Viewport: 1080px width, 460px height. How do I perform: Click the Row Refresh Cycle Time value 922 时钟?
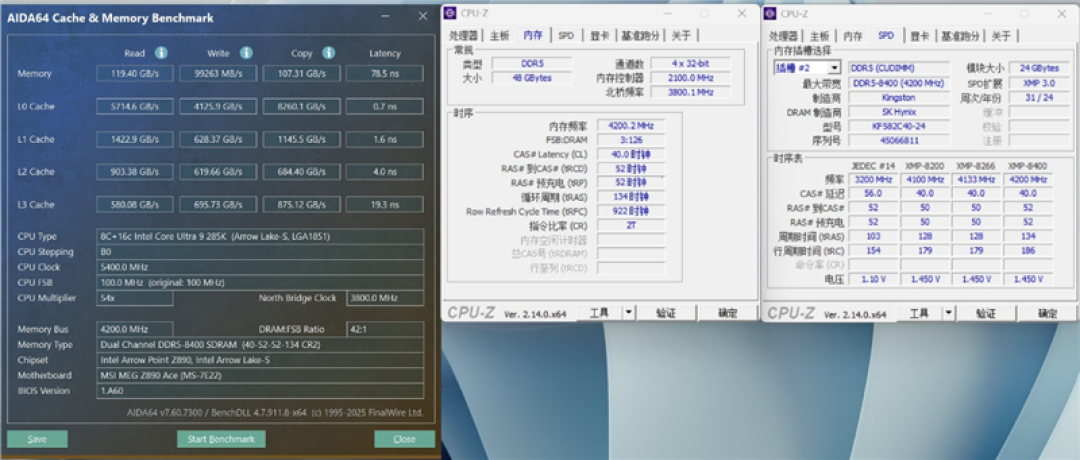point(631,211)
